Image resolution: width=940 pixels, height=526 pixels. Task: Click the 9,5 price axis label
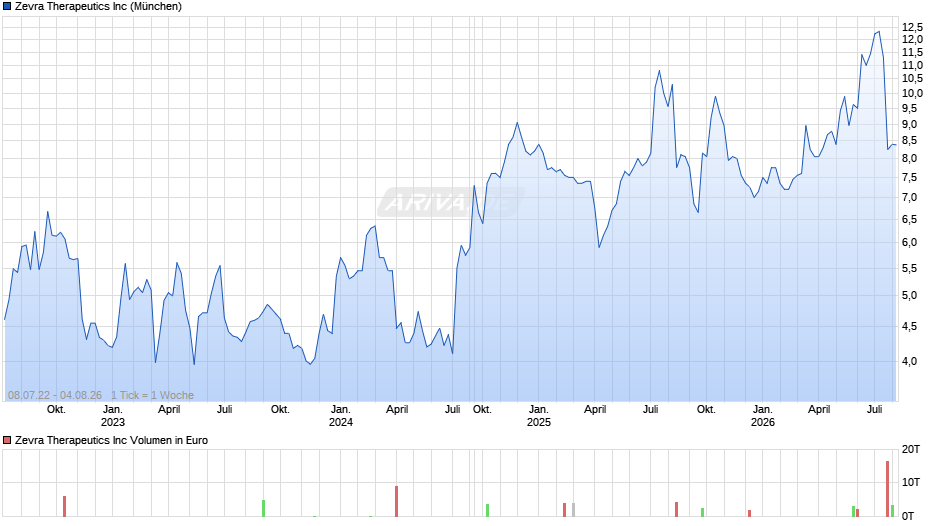pyautogui.click(x=909, y=109)
